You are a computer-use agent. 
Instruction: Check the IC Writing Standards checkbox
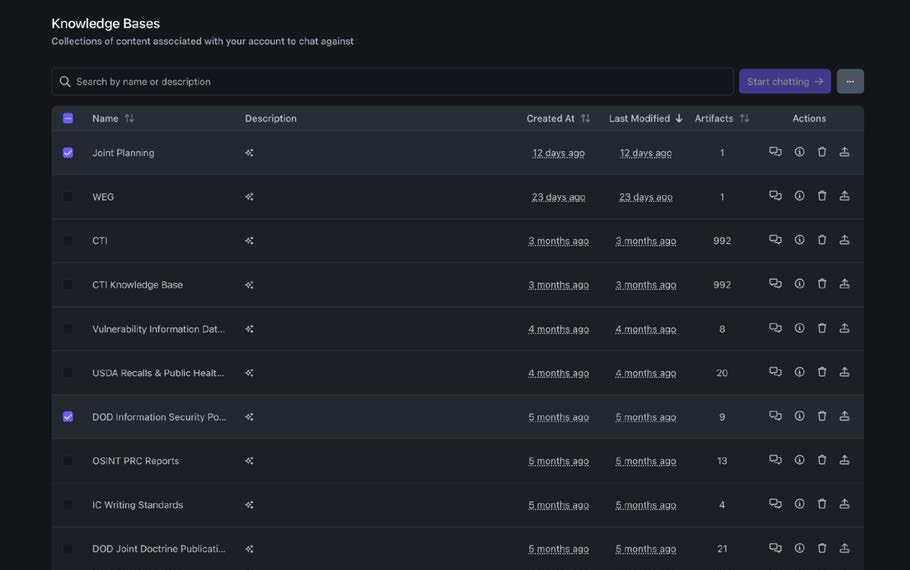click(68, 505)
